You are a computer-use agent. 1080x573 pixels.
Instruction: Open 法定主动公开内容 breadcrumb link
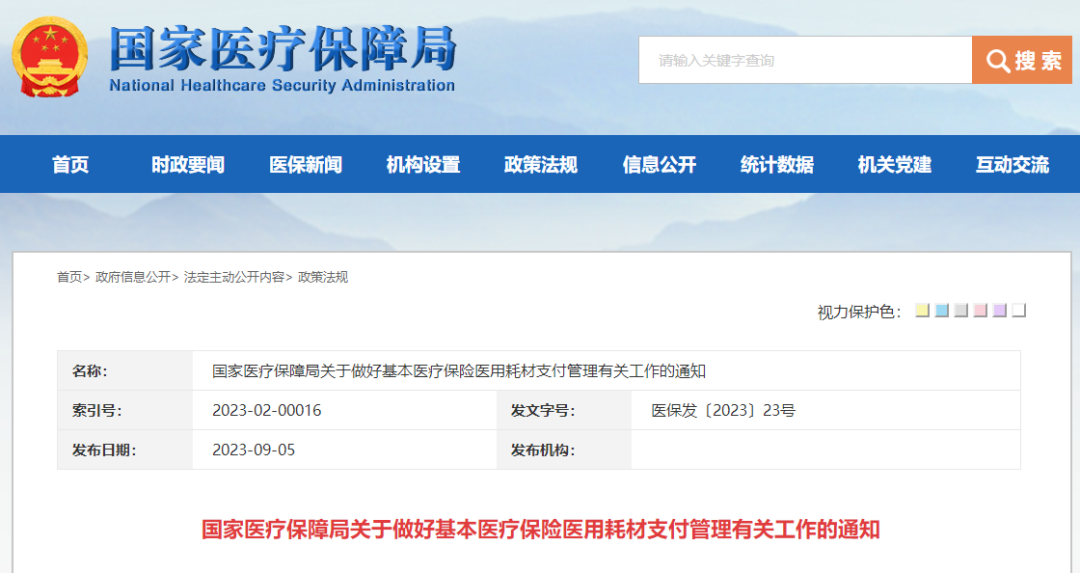[x=234, y=277]
